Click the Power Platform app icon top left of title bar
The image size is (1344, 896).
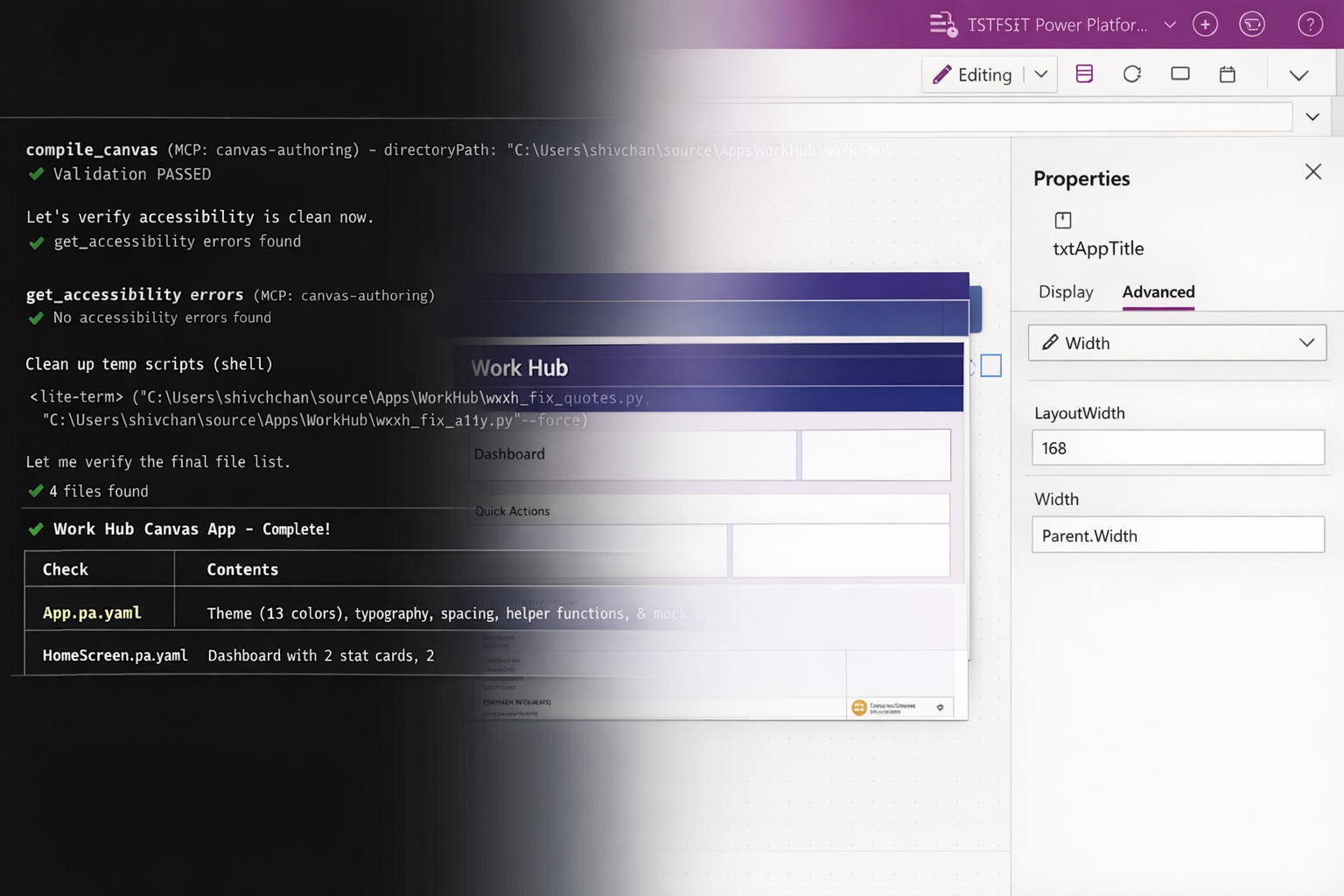[943, 24]
